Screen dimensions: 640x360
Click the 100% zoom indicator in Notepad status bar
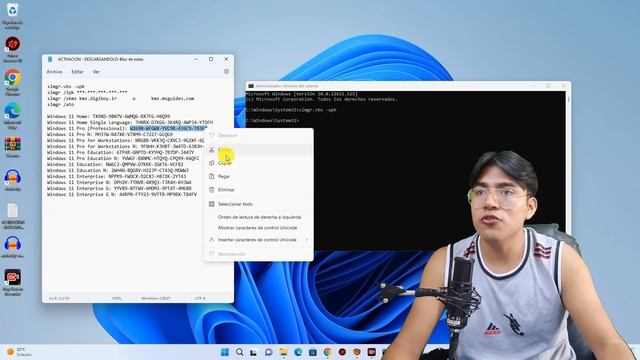pyautogui.click(x=117, y=298)
